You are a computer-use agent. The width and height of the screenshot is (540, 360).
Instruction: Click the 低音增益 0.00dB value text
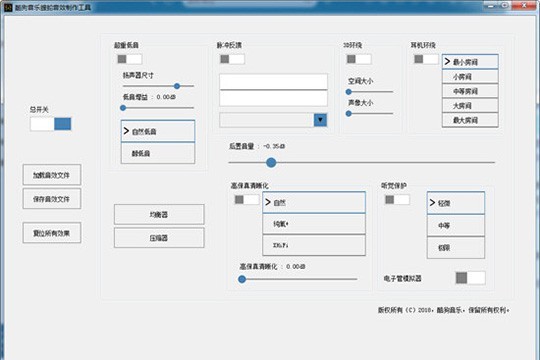point(166,97)
